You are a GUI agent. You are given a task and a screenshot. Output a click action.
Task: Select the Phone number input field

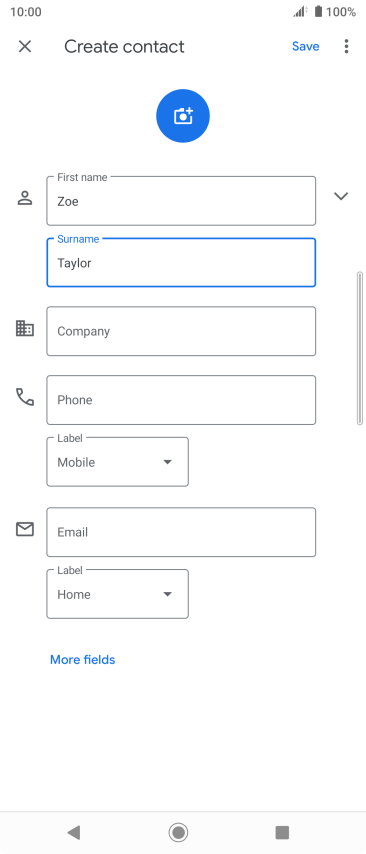181,400
